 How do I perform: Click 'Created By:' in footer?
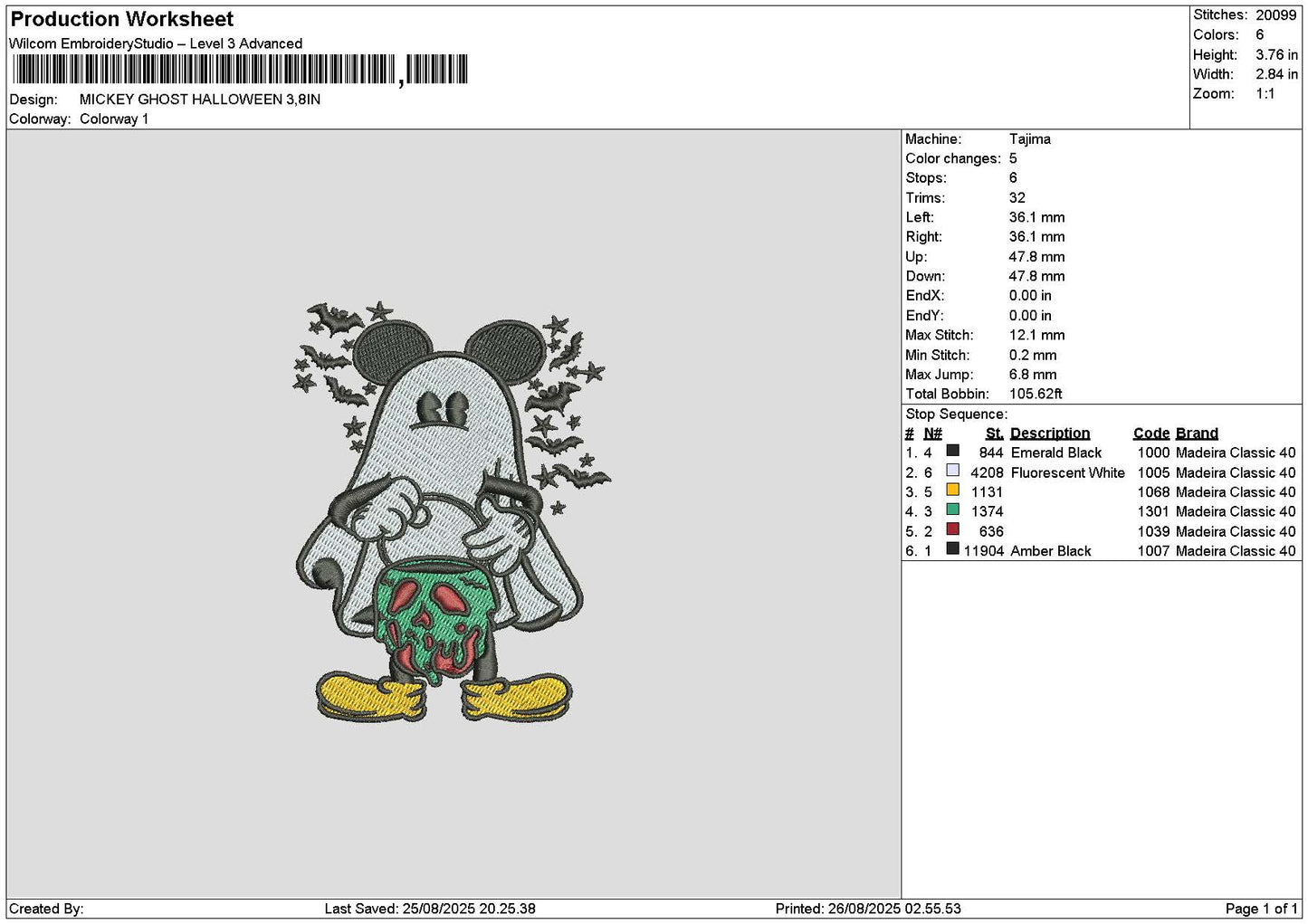pyautogui.click(x=46, y=909)
